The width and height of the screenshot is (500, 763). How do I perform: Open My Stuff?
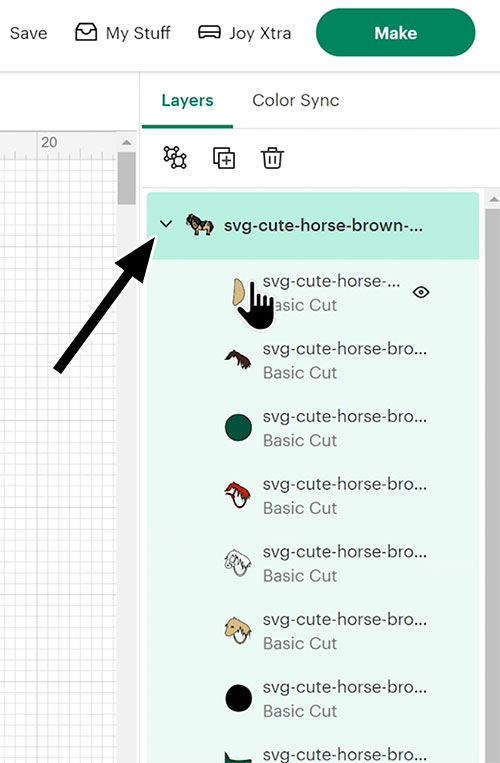click(x=123, y=33)
